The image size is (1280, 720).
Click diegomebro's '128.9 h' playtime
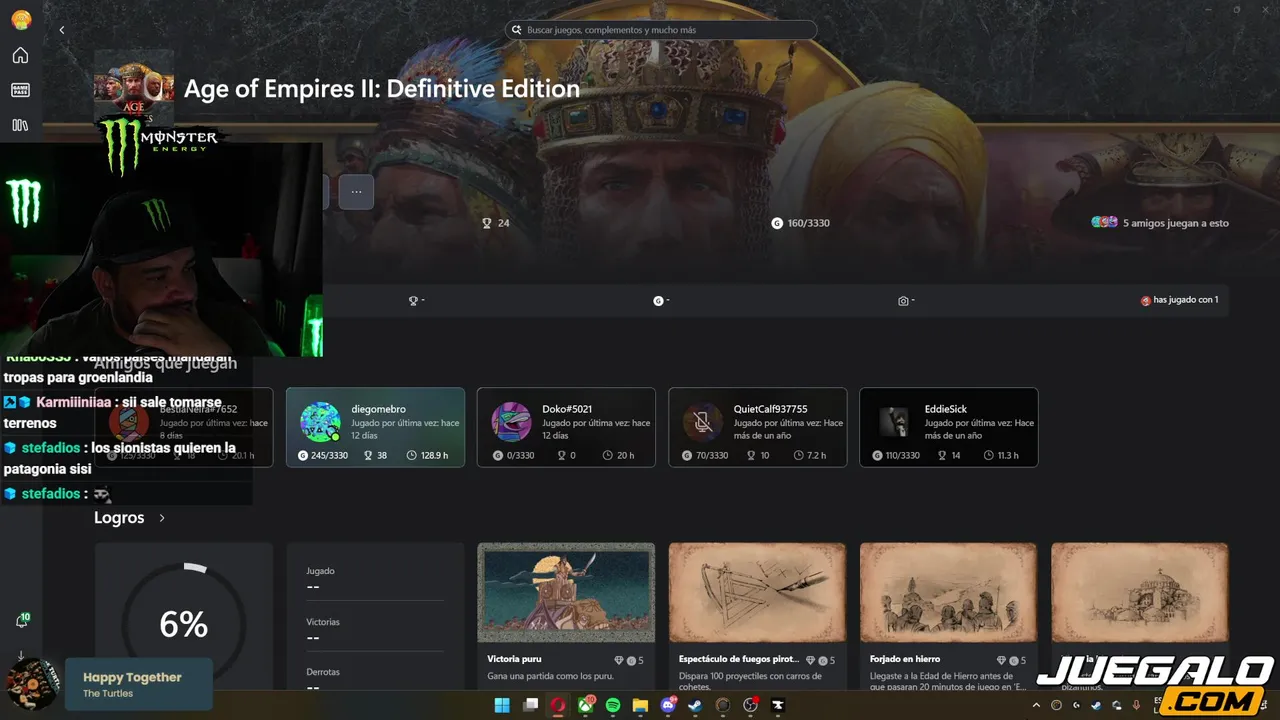coord(433,456)
